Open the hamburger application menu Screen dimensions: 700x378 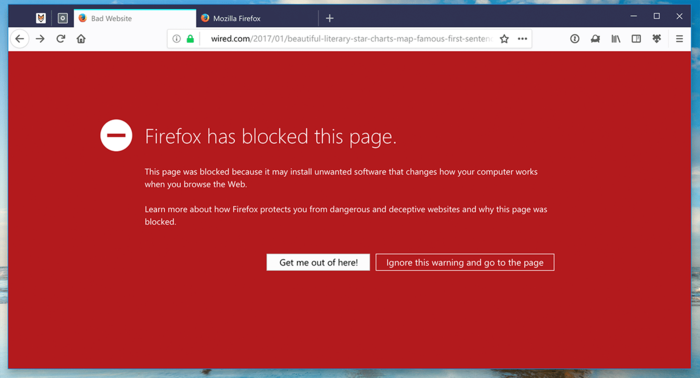pyautogui.click(x=679, y=39)
